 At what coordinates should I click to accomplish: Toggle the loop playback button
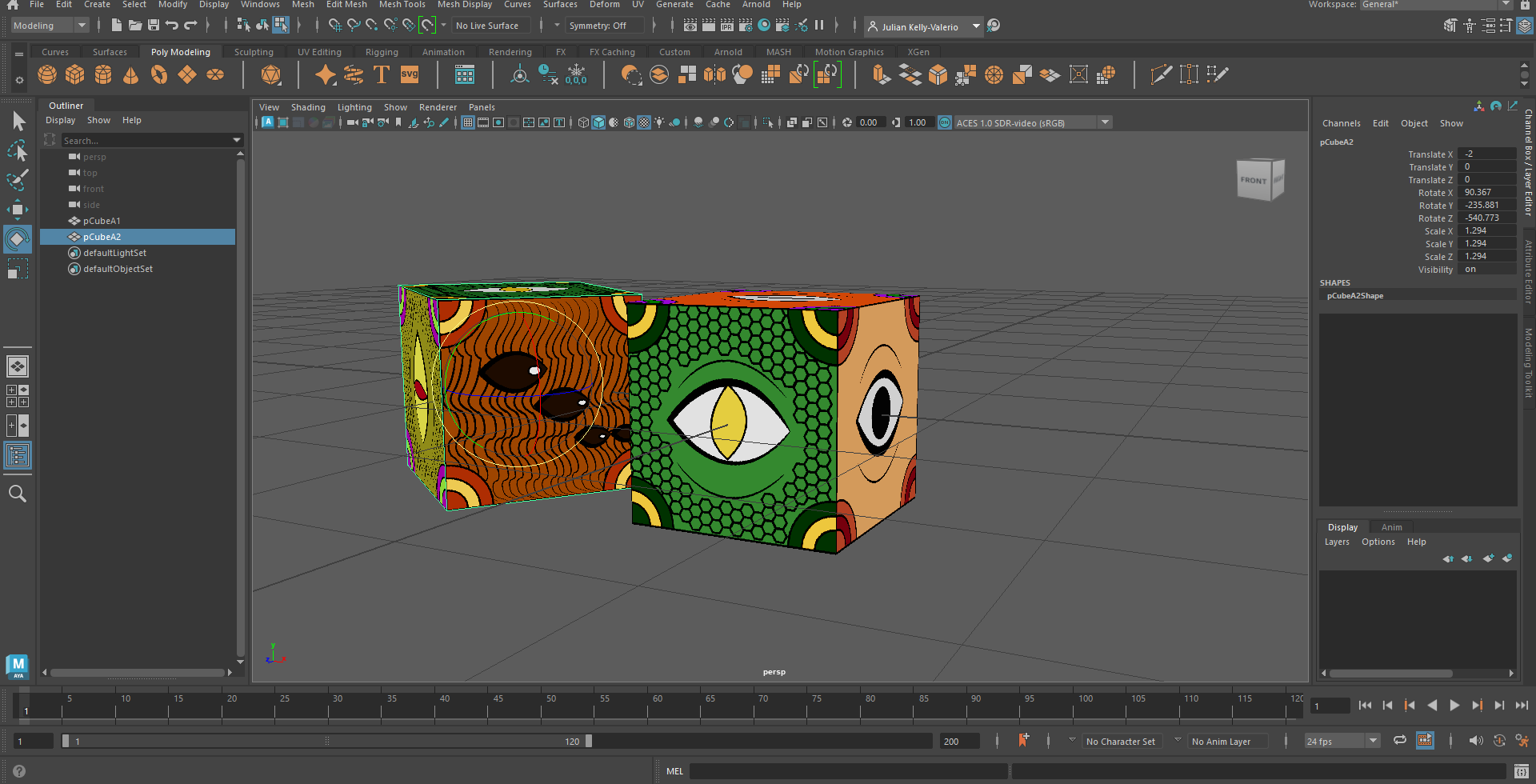tap(1399, 741)
